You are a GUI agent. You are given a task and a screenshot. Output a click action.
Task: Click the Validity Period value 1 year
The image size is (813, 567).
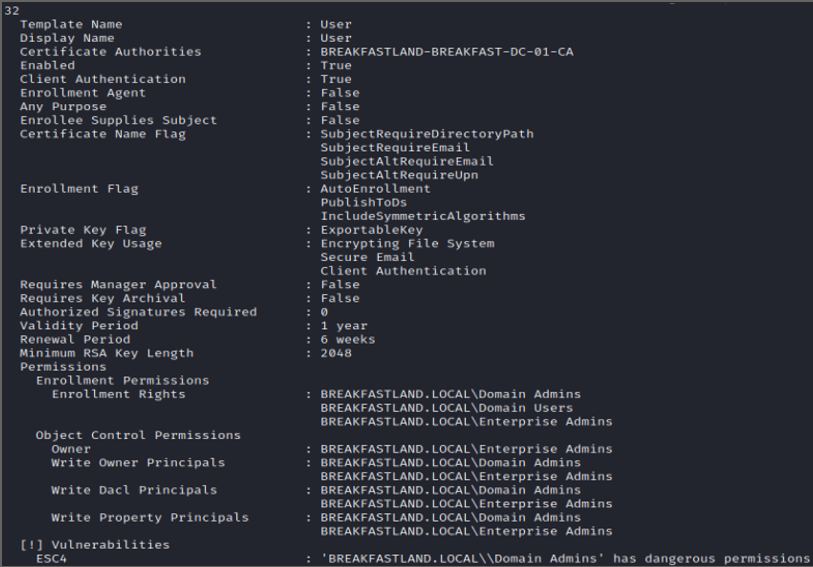pyautogui.click(x=344, y=326)
